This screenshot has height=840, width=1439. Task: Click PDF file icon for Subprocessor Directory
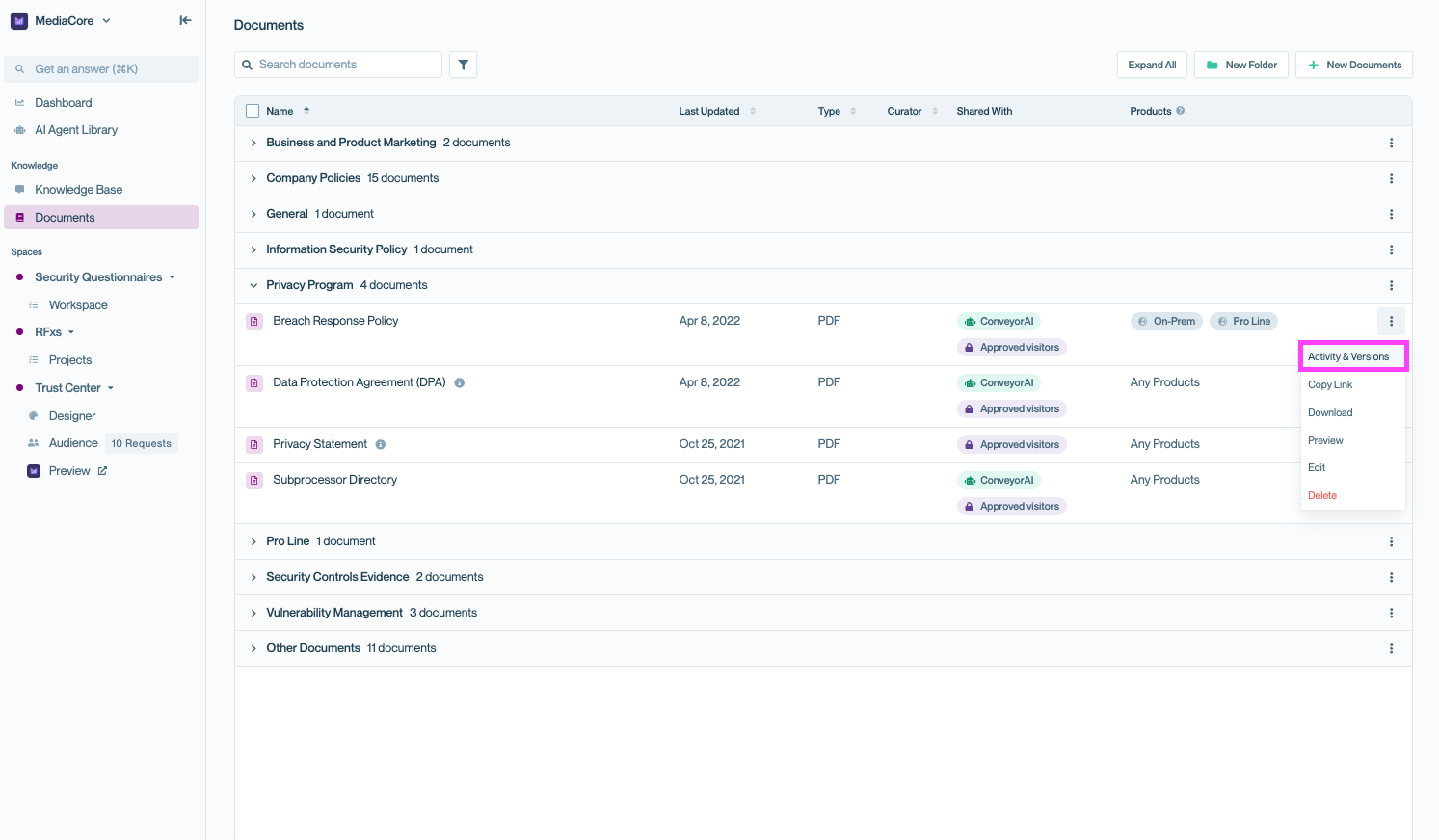point(254,480)
